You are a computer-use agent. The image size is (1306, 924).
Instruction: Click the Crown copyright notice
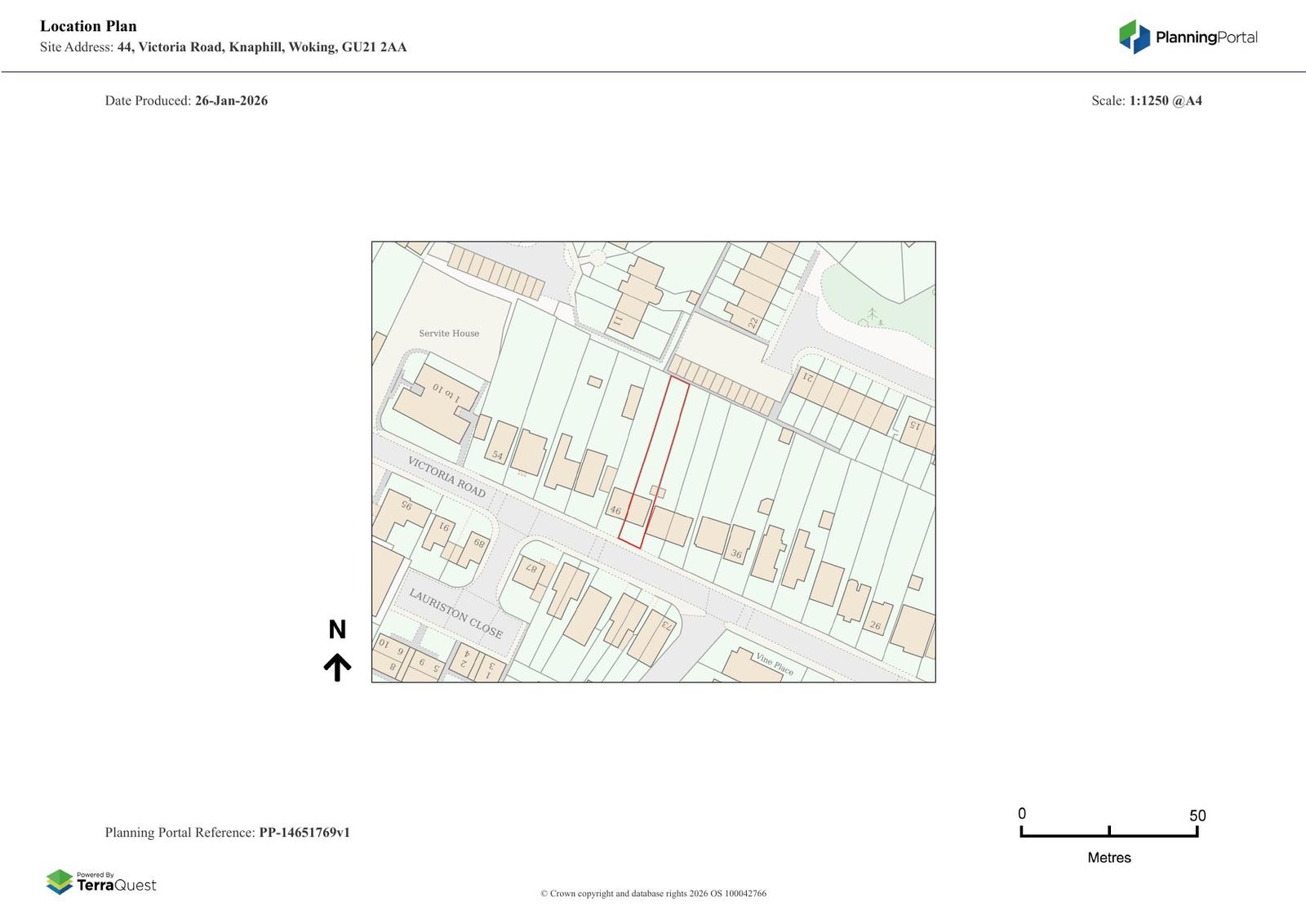click(653, 894)
